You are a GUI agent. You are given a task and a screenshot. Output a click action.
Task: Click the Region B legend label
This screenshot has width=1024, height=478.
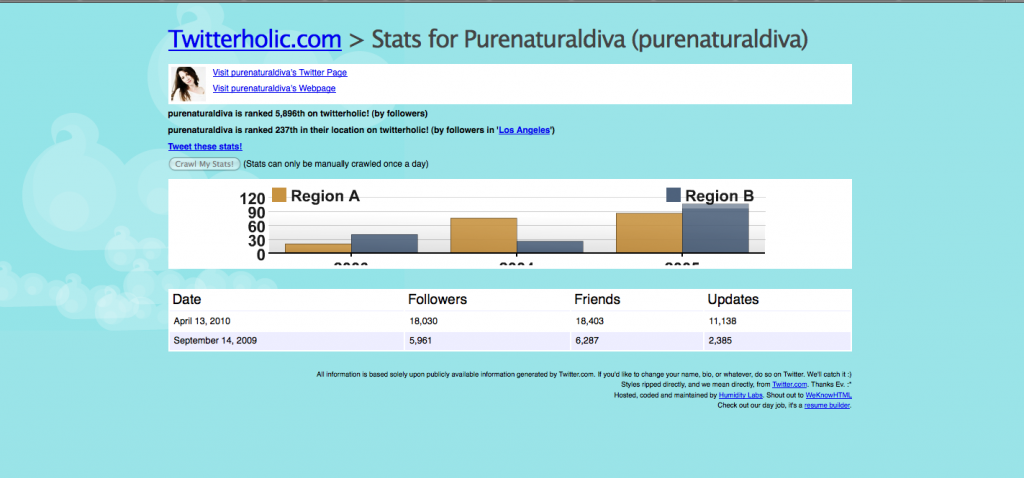(x=720, y=196)
